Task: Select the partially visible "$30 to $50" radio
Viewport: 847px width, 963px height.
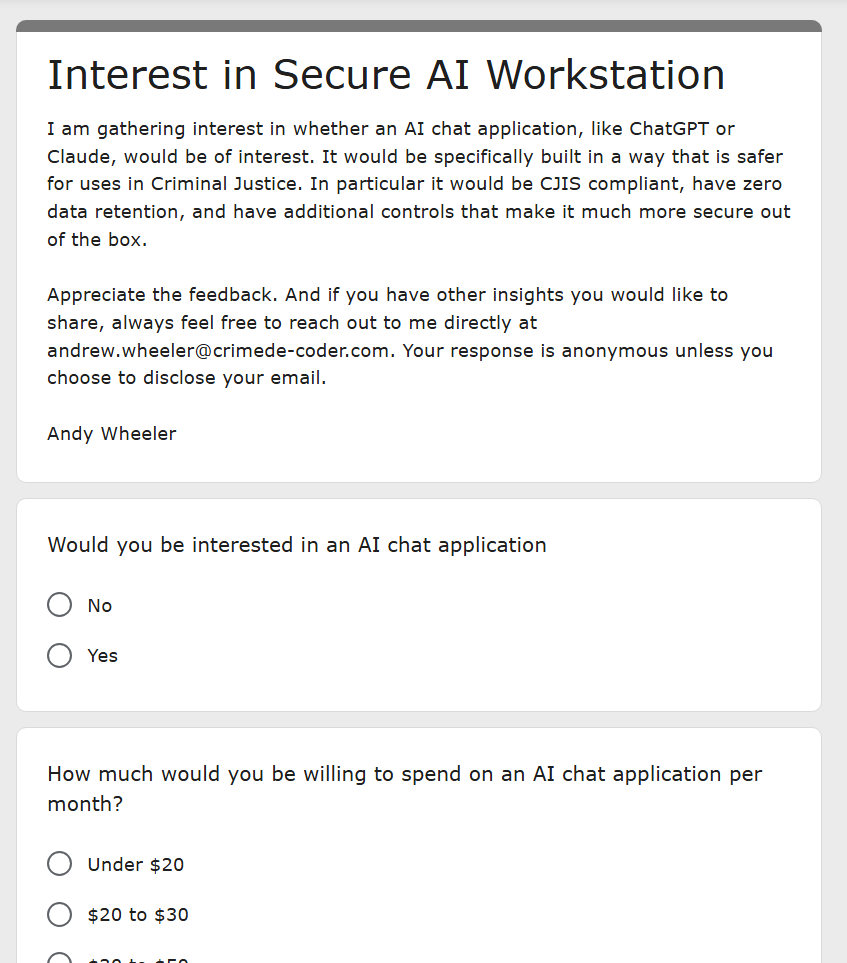Action: [60, 959]
